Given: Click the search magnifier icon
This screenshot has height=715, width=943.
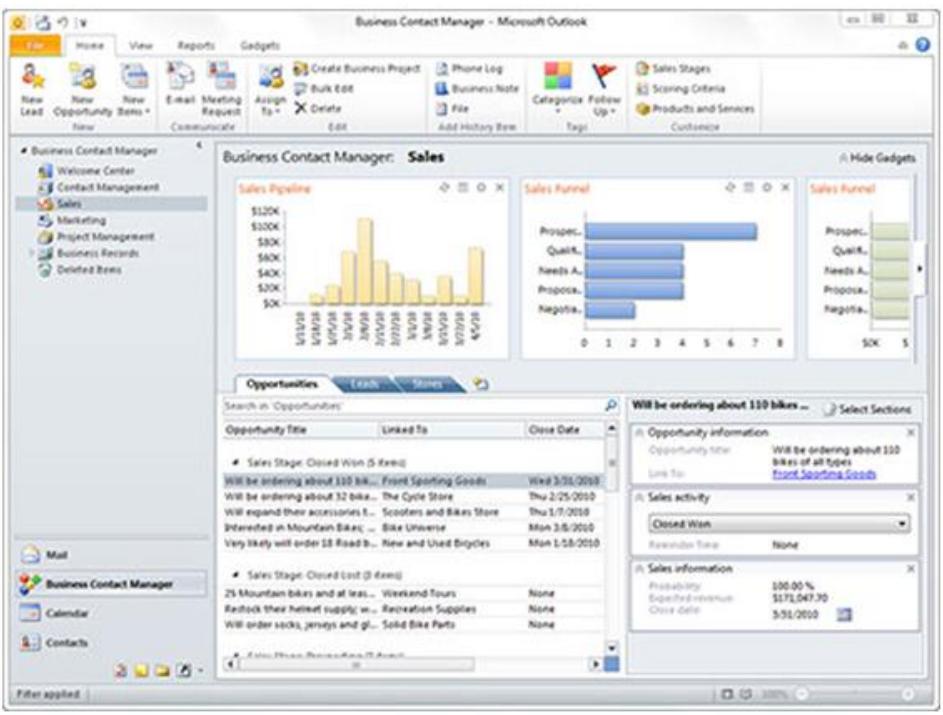Looking at the screenshot, I should 611,406.
